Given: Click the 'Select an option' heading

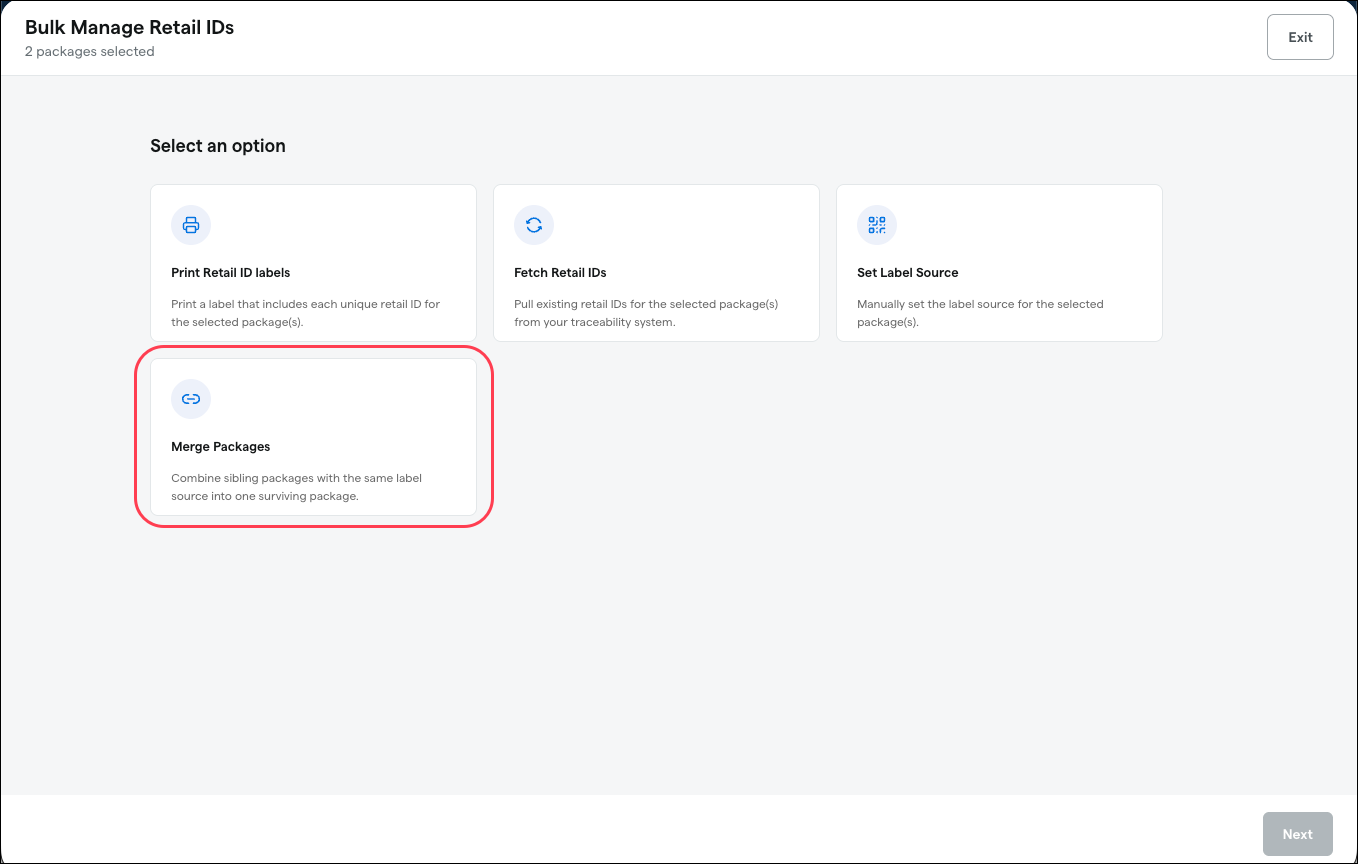Looking at the screenshot, I should (218, 146).
